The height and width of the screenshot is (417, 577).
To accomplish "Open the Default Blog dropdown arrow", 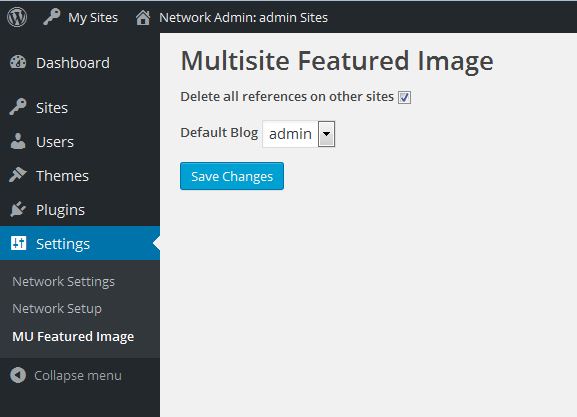I will [x=326, y=134].
